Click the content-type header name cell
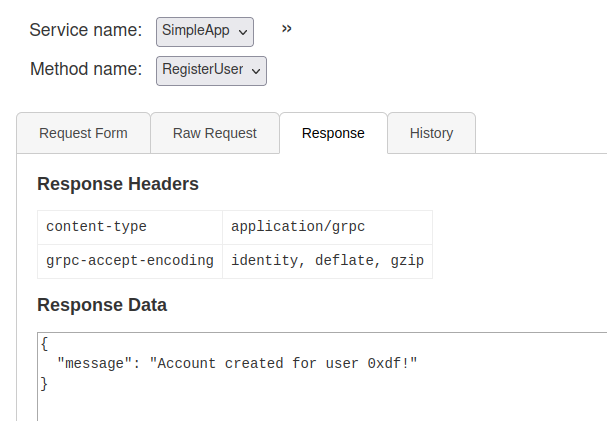 96,227
